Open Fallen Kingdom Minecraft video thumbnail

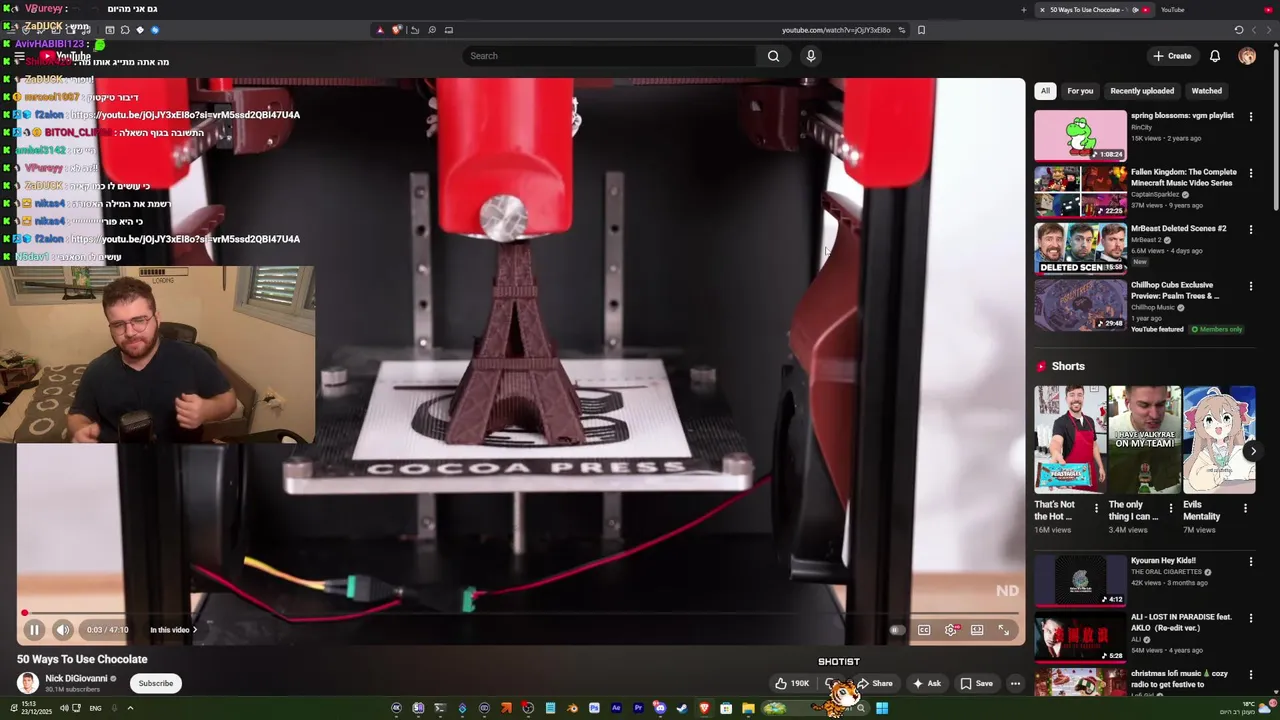click(1080, 191)
